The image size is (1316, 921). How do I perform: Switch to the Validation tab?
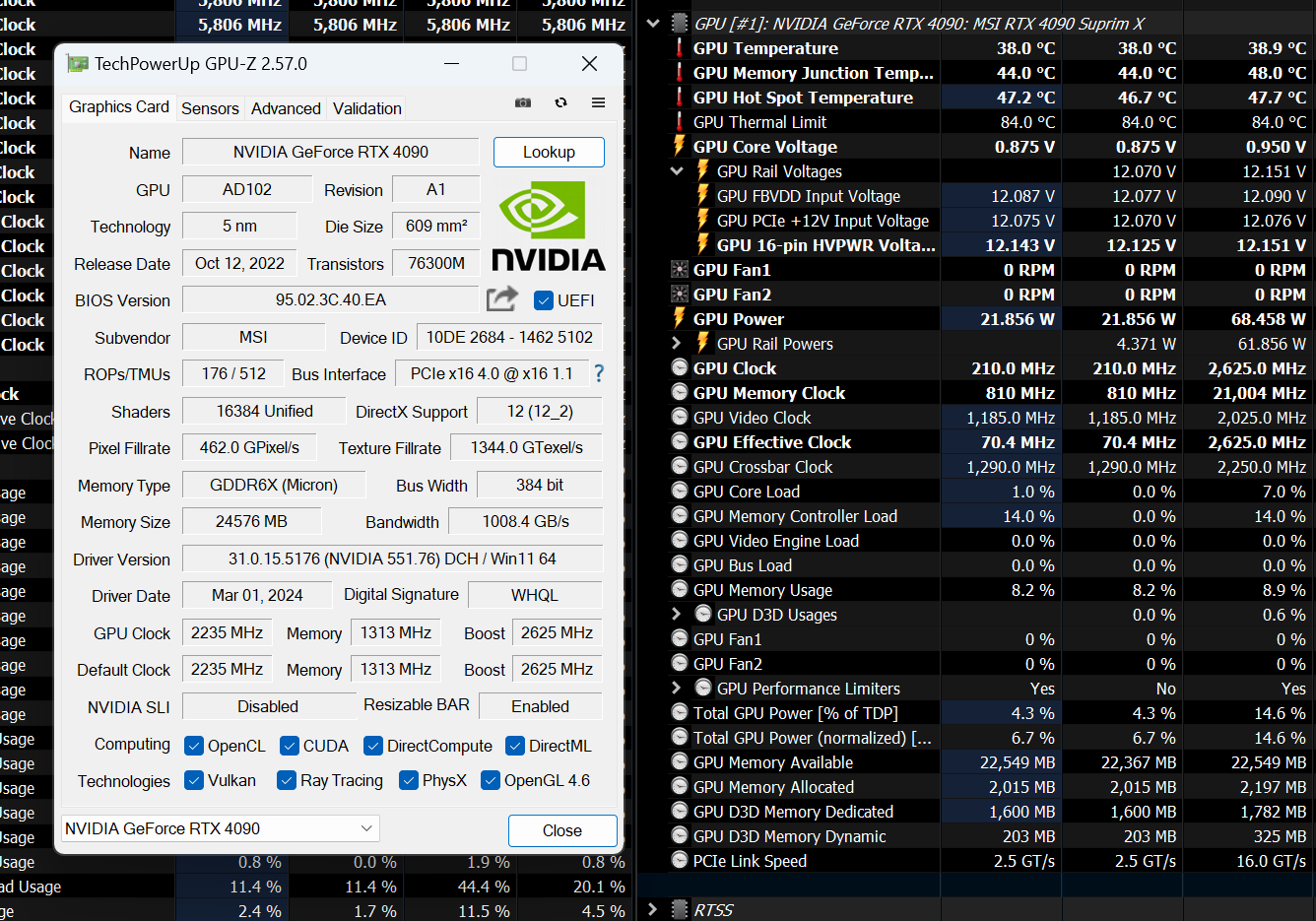(367, 108)
